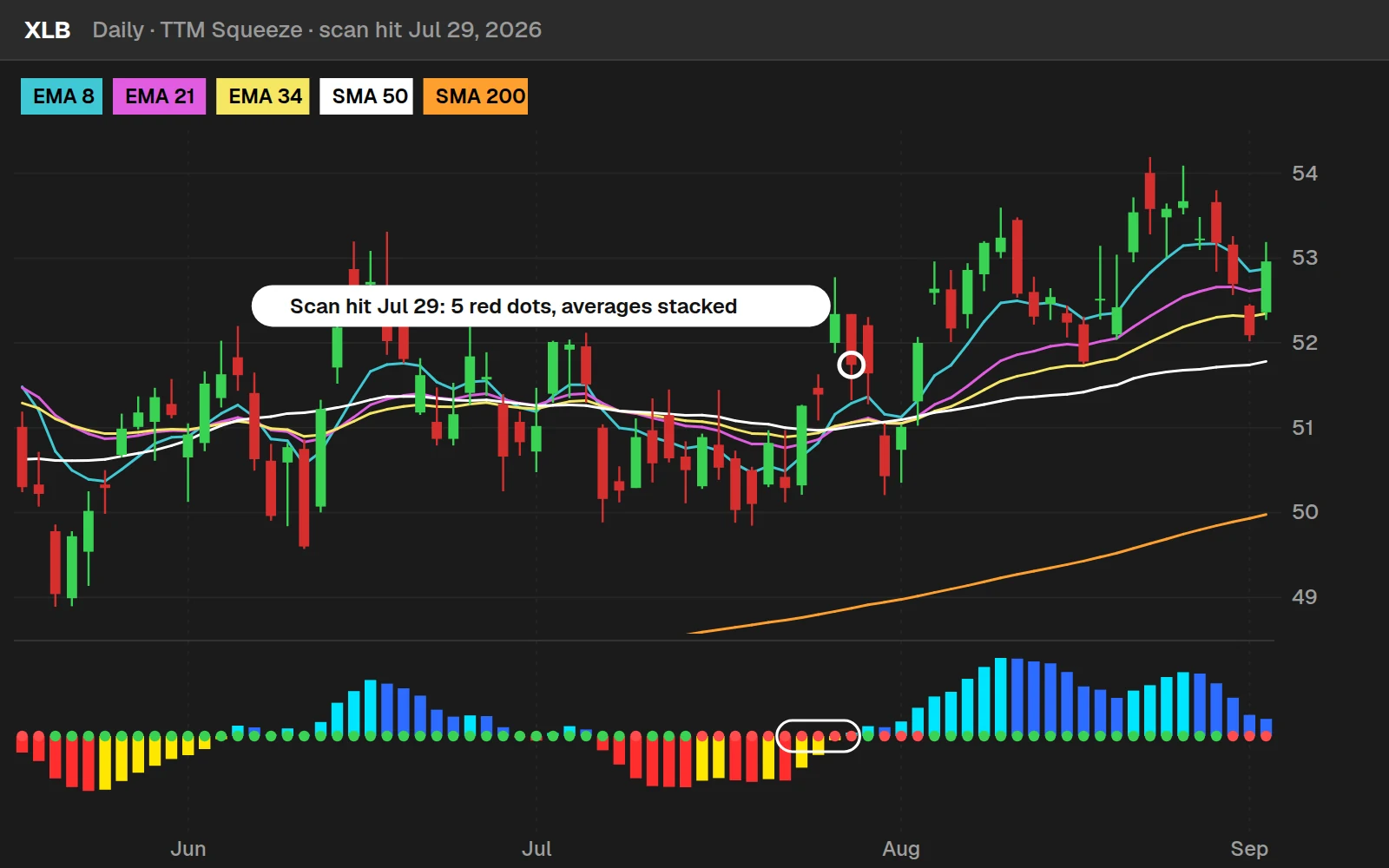Click the 50 price axis label
This screenshot has width=1389, height=868.
click(1305, 512)
